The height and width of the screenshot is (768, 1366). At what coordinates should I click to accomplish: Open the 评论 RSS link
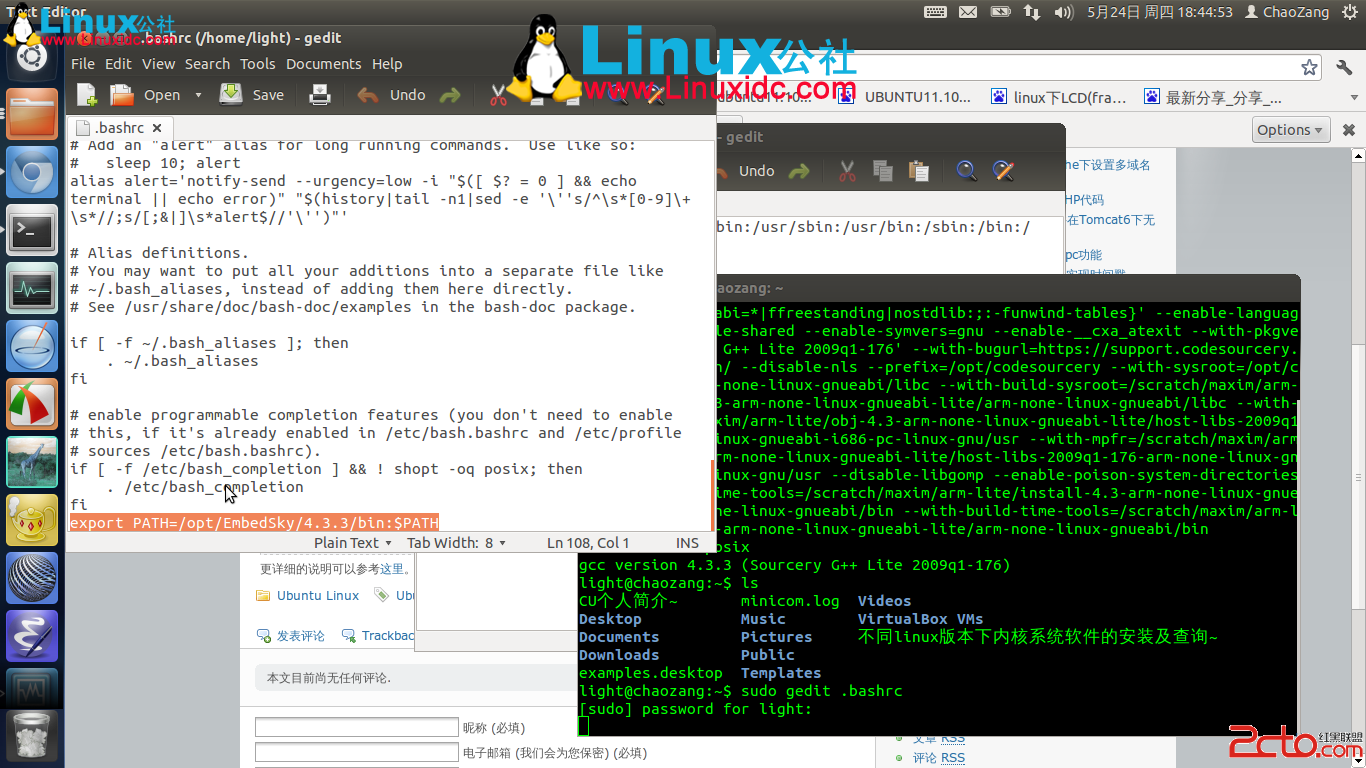[939, 758]
